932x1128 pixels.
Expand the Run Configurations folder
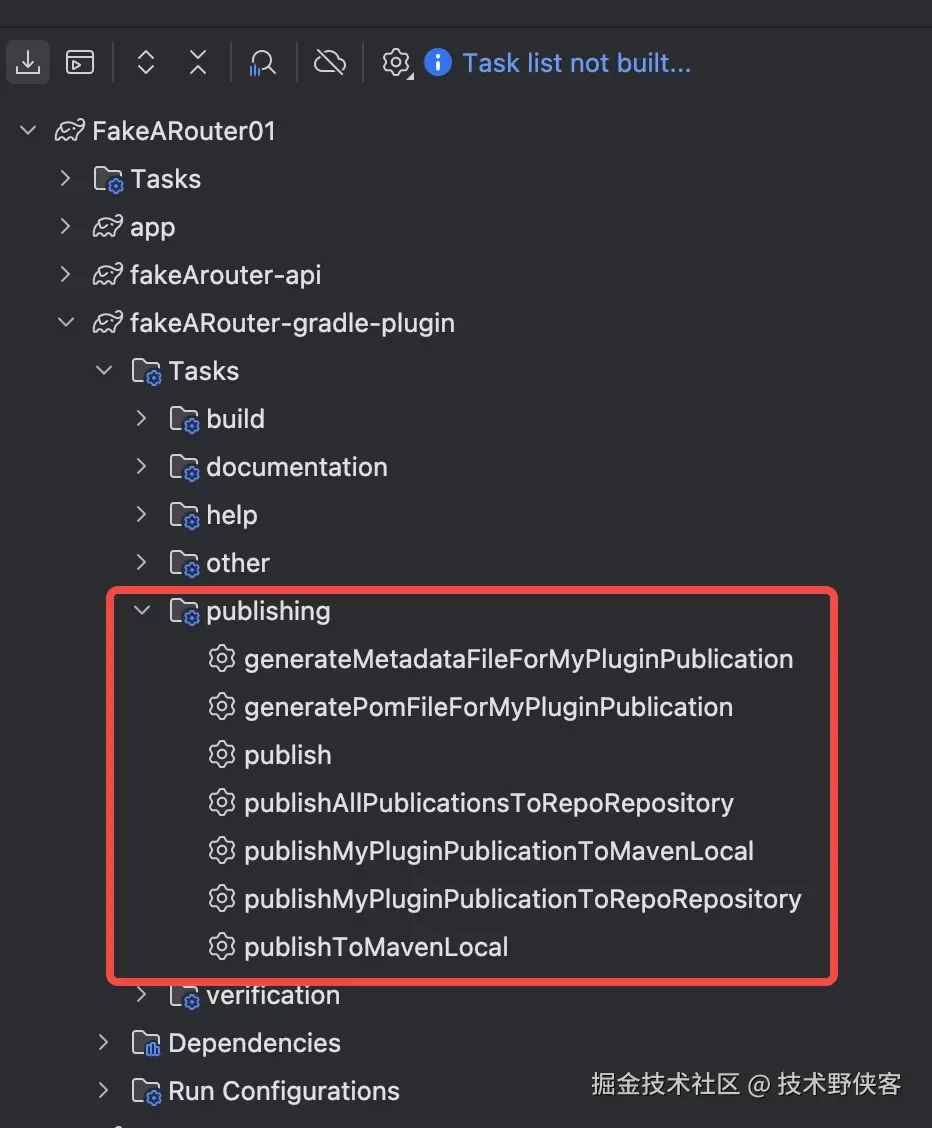click(x=104, y=1091)
